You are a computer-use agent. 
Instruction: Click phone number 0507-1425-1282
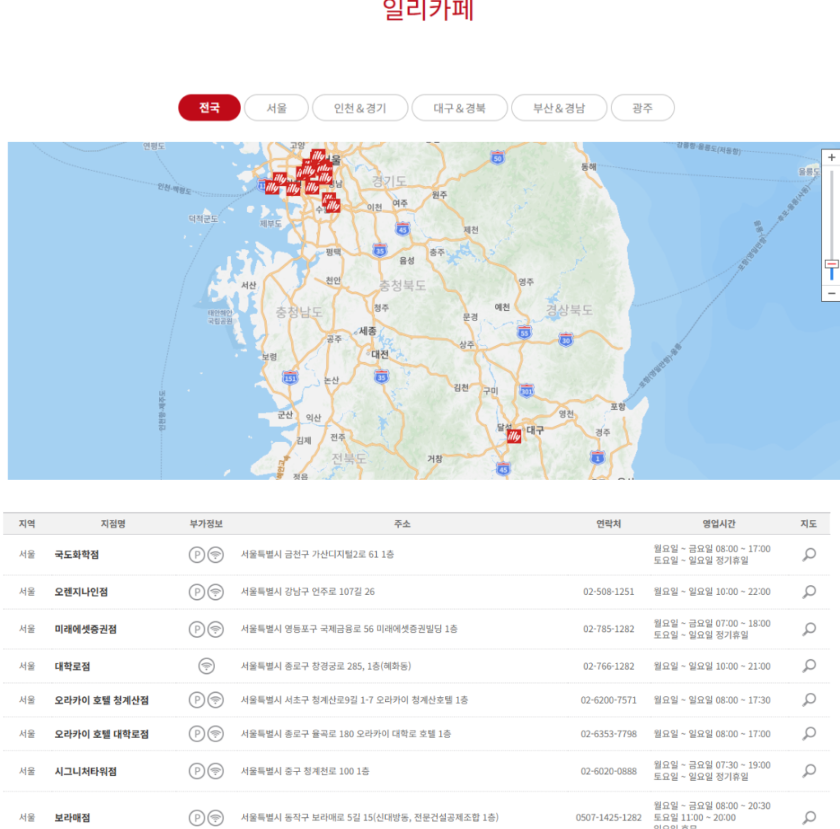point(609,818)
